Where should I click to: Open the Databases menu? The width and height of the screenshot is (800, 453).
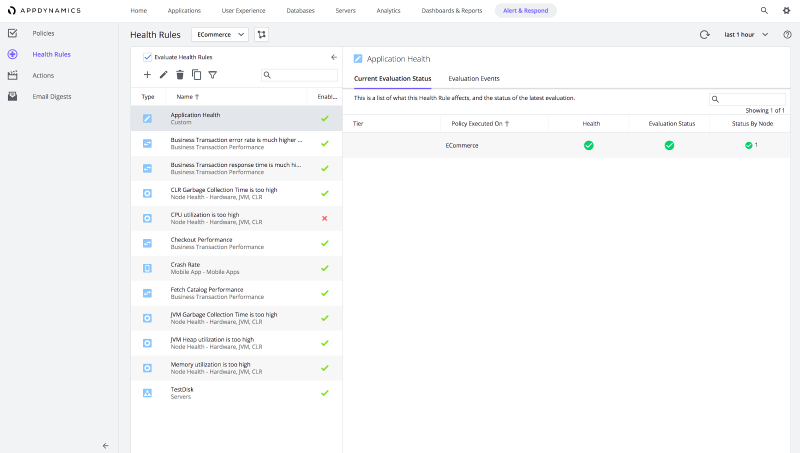(301, 10)
